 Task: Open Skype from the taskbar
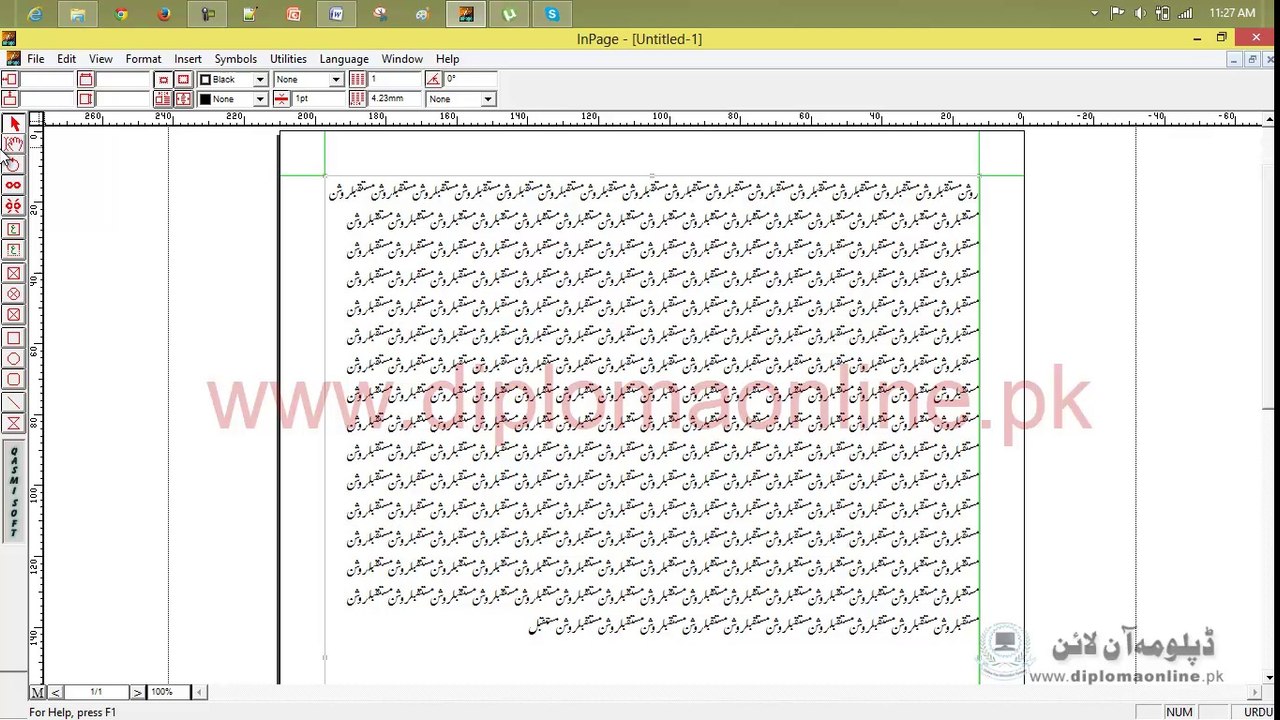click(x=552, y=14)
